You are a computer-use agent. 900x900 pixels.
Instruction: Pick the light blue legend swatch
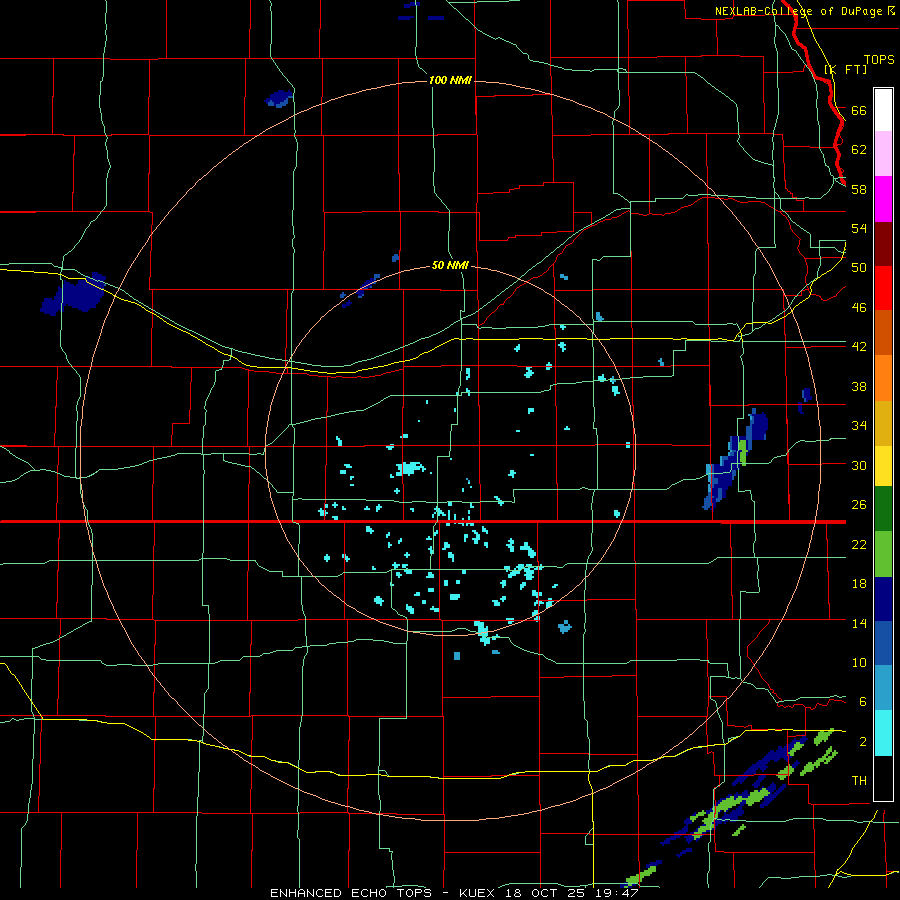tap(883, 688)
